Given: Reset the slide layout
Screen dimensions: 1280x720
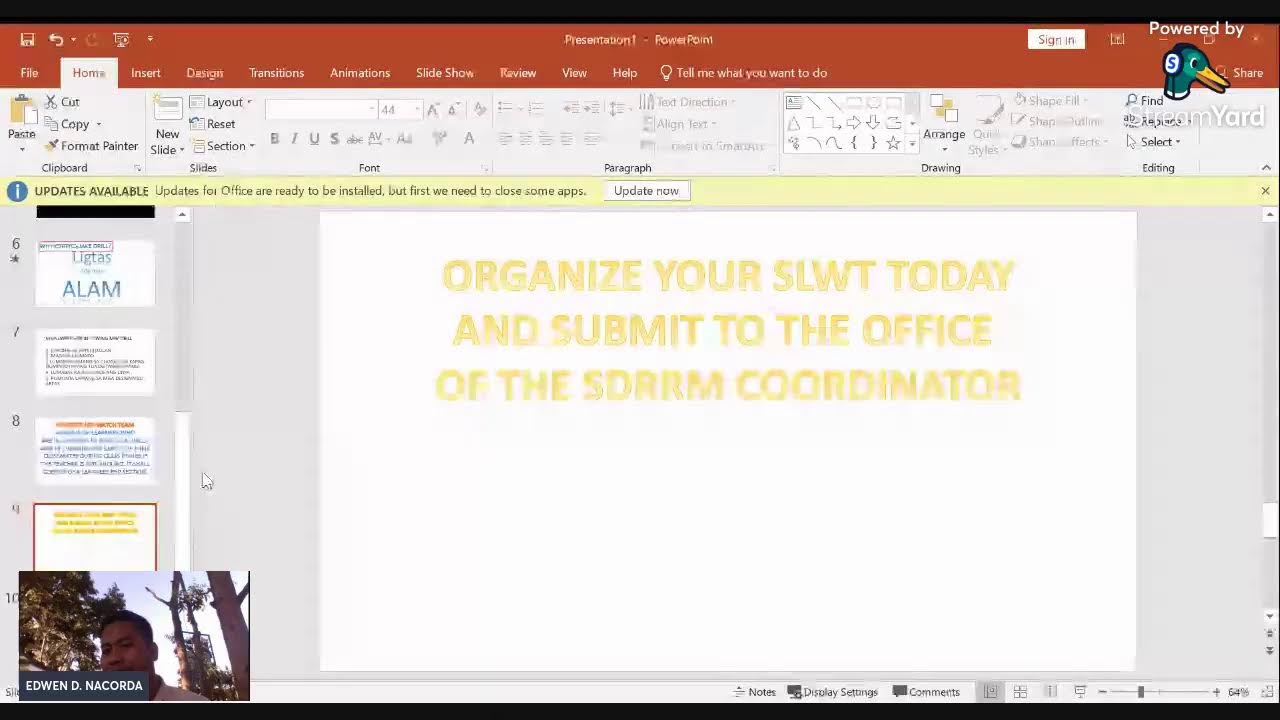Looking at the screenshot, I should pos(213,124).
